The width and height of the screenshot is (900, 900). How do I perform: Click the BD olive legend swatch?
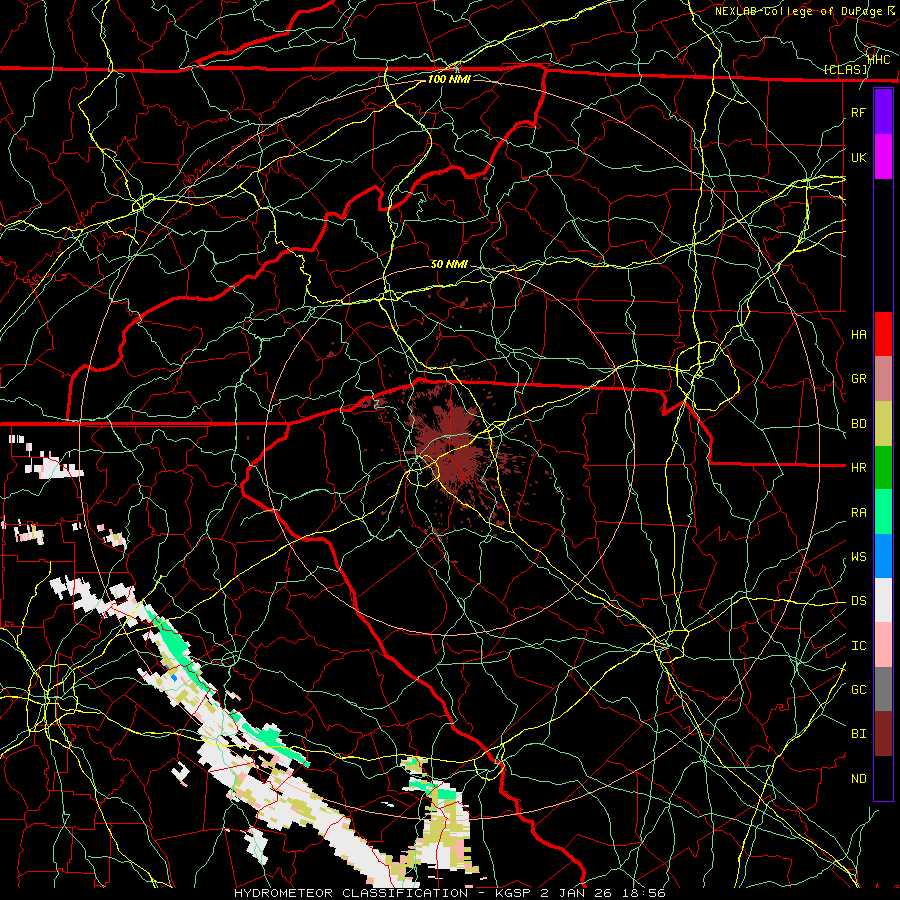tap(883, 423)
